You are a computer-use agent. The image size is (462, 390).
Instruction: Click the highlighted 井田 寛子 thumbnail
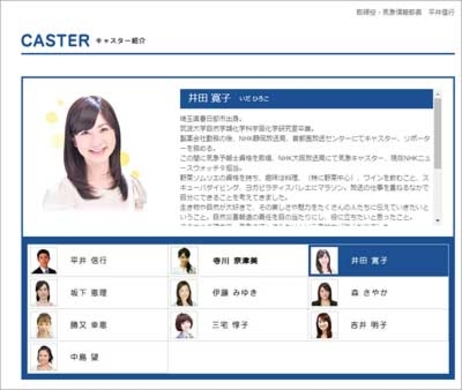click(x=324, y=261)
